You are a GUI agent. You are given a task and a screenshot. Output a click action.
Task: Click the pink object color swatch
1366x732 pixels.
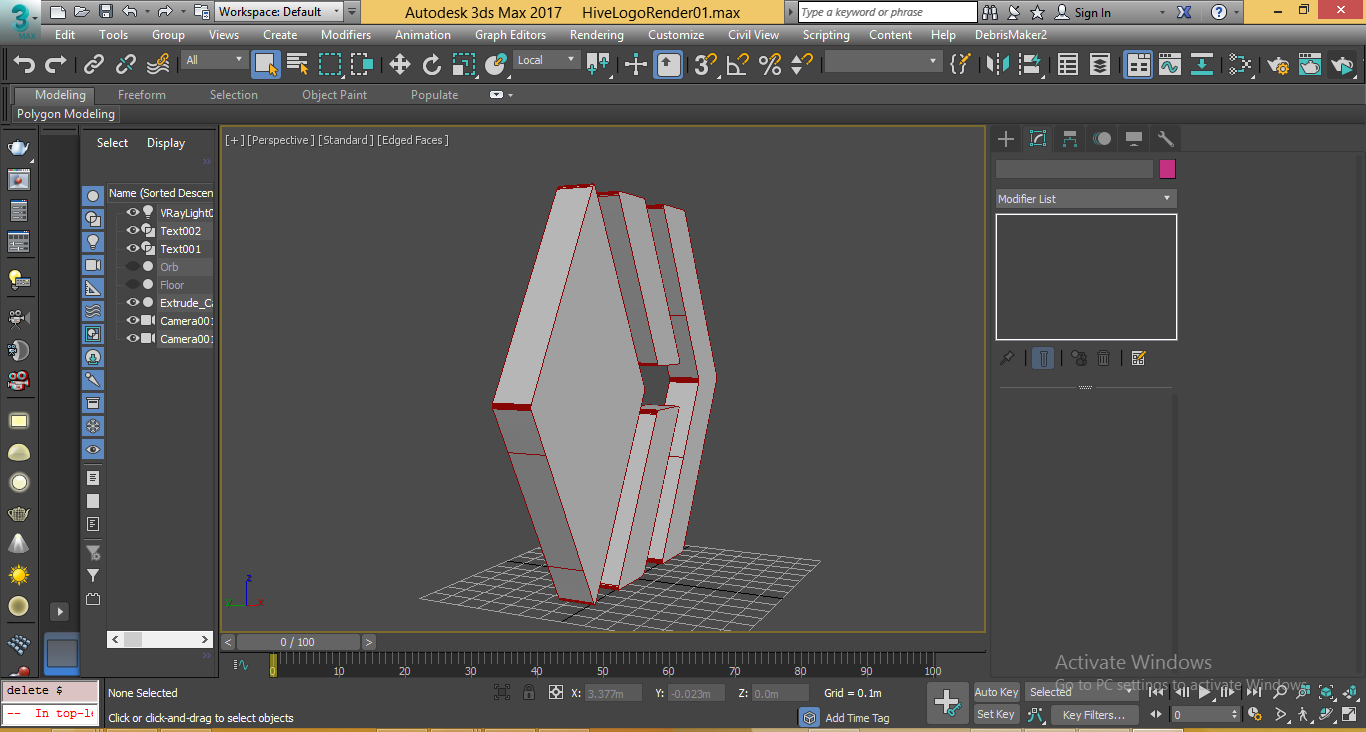click(1167, 169)
